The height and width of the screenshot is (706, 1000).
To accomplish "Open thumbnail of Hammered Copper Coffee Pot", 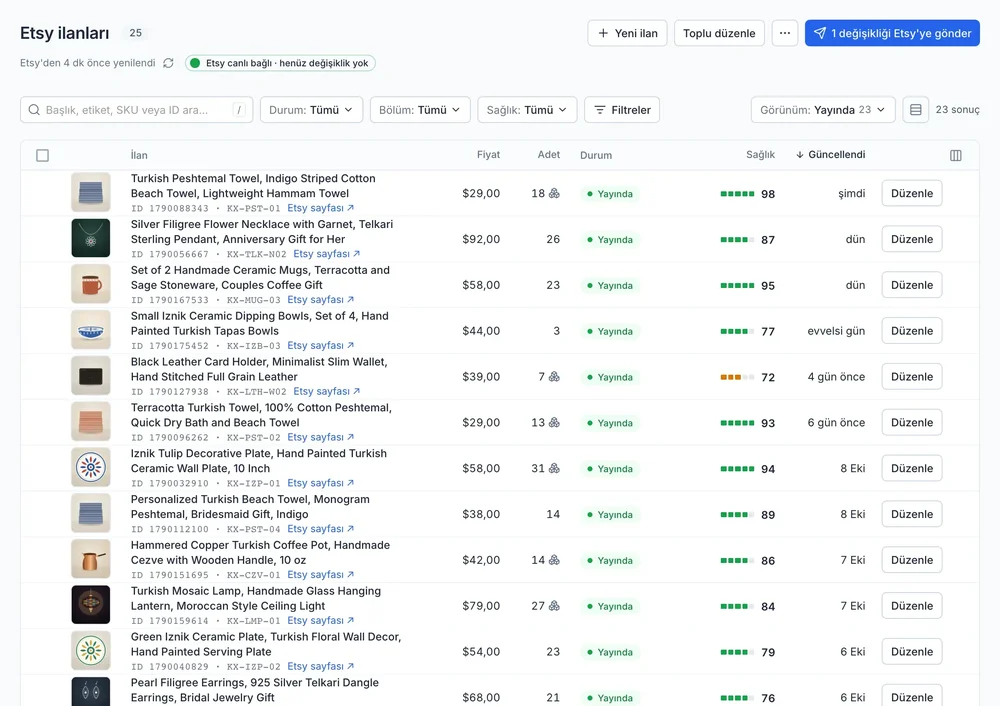I will coord(91,559).
